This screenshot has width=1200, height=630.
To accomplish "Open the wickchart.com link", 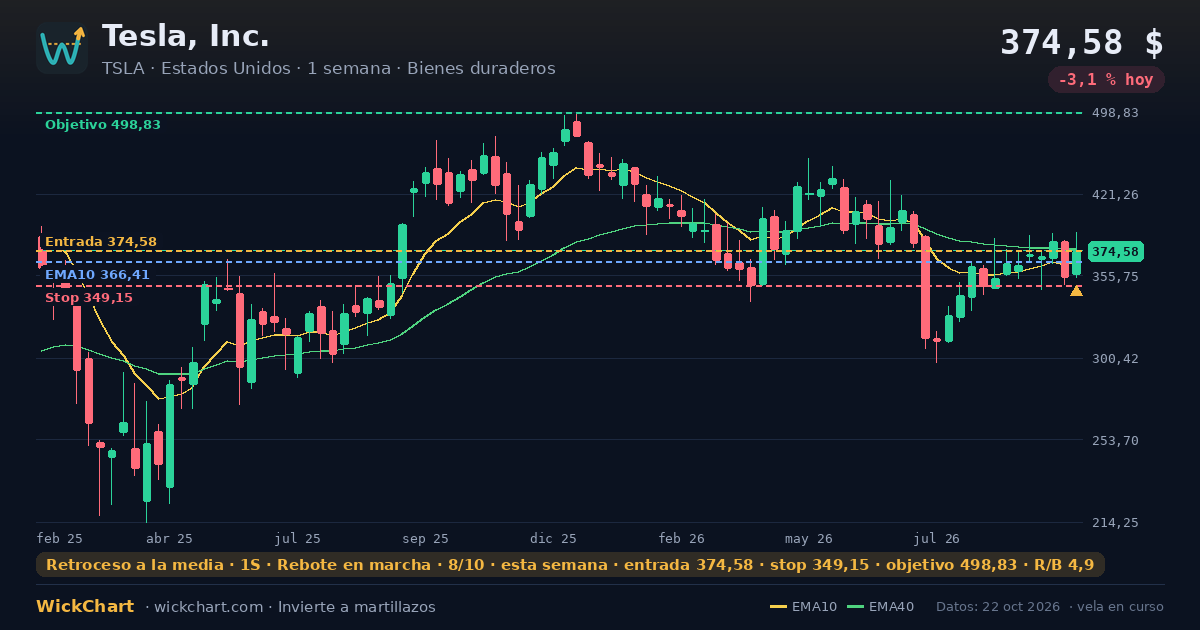I will [208, 607].
